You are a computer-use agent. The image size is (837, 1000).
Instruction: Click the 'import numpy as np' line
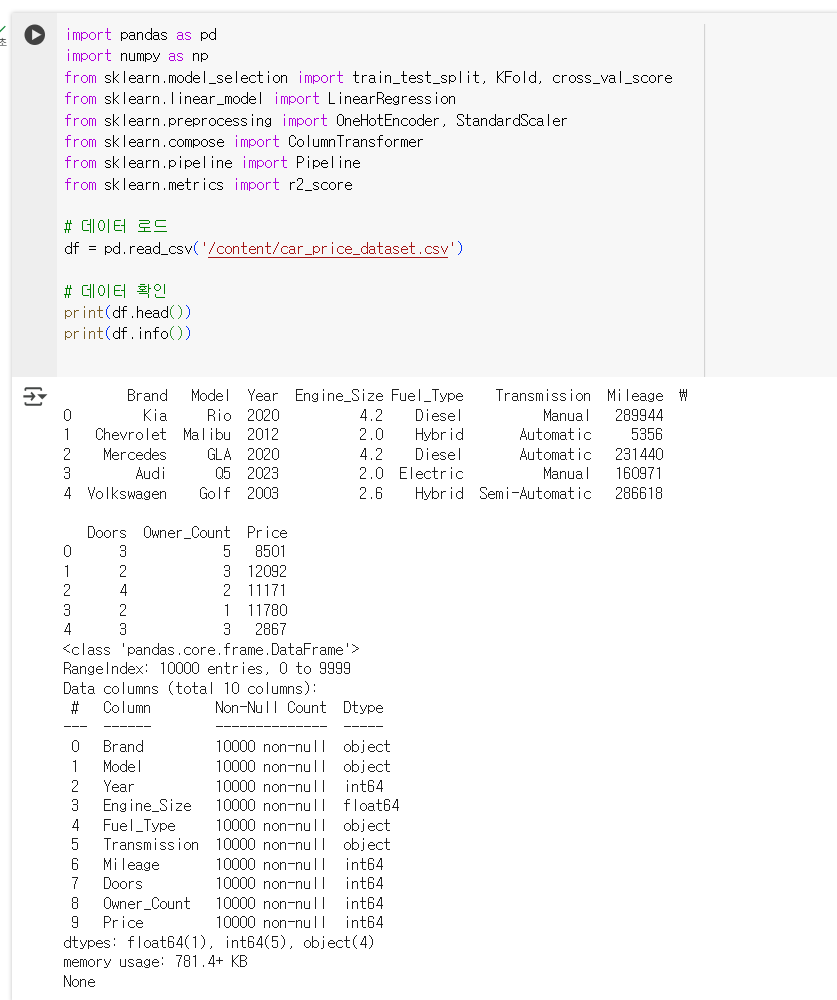[x=137, y=56]
